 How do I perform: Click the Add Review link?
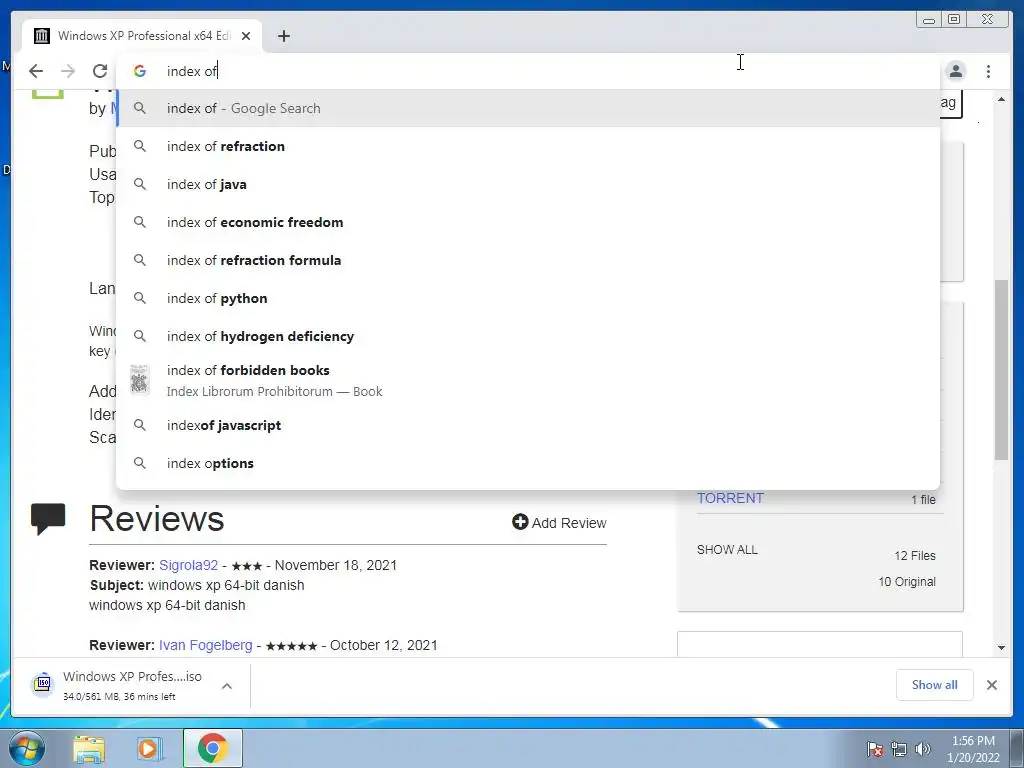(x=559, y=522)
